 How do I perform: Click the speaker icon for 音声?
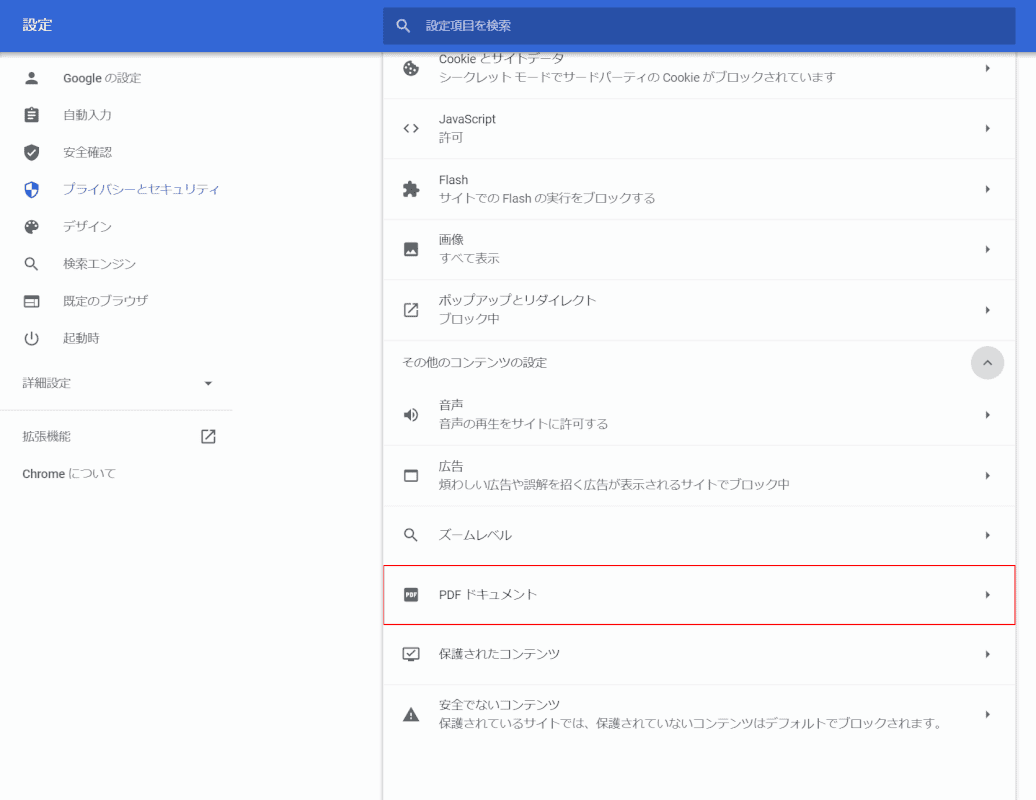tap(411, 415)
